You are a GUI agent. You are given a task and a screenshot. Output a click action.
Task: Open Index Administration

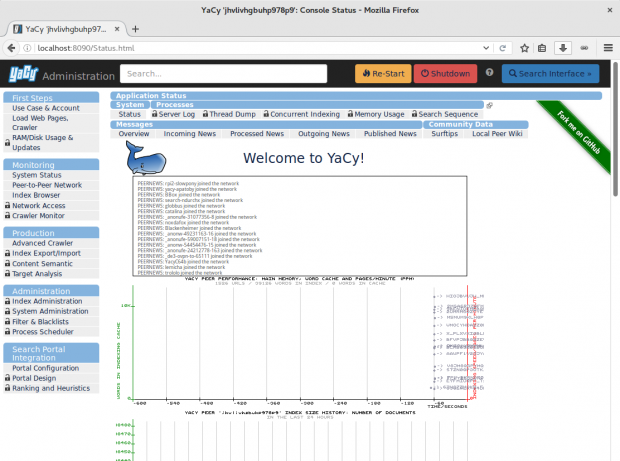pos(47,301)
